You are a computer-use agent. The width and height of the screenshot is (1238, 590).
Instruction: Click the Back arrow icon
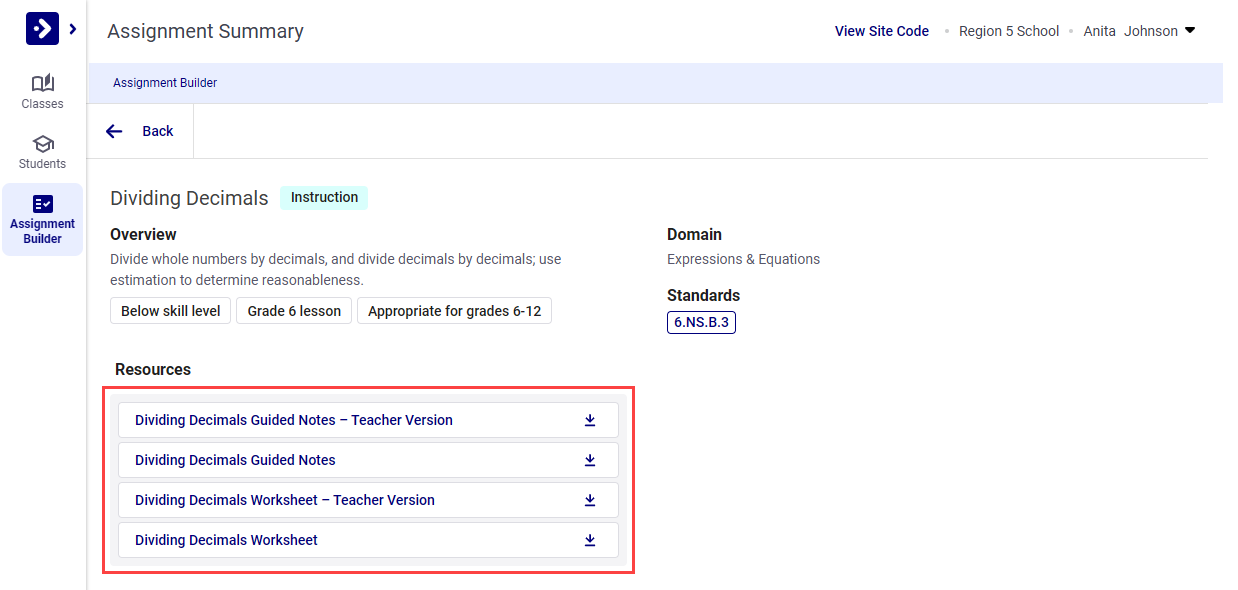[114, 131]
